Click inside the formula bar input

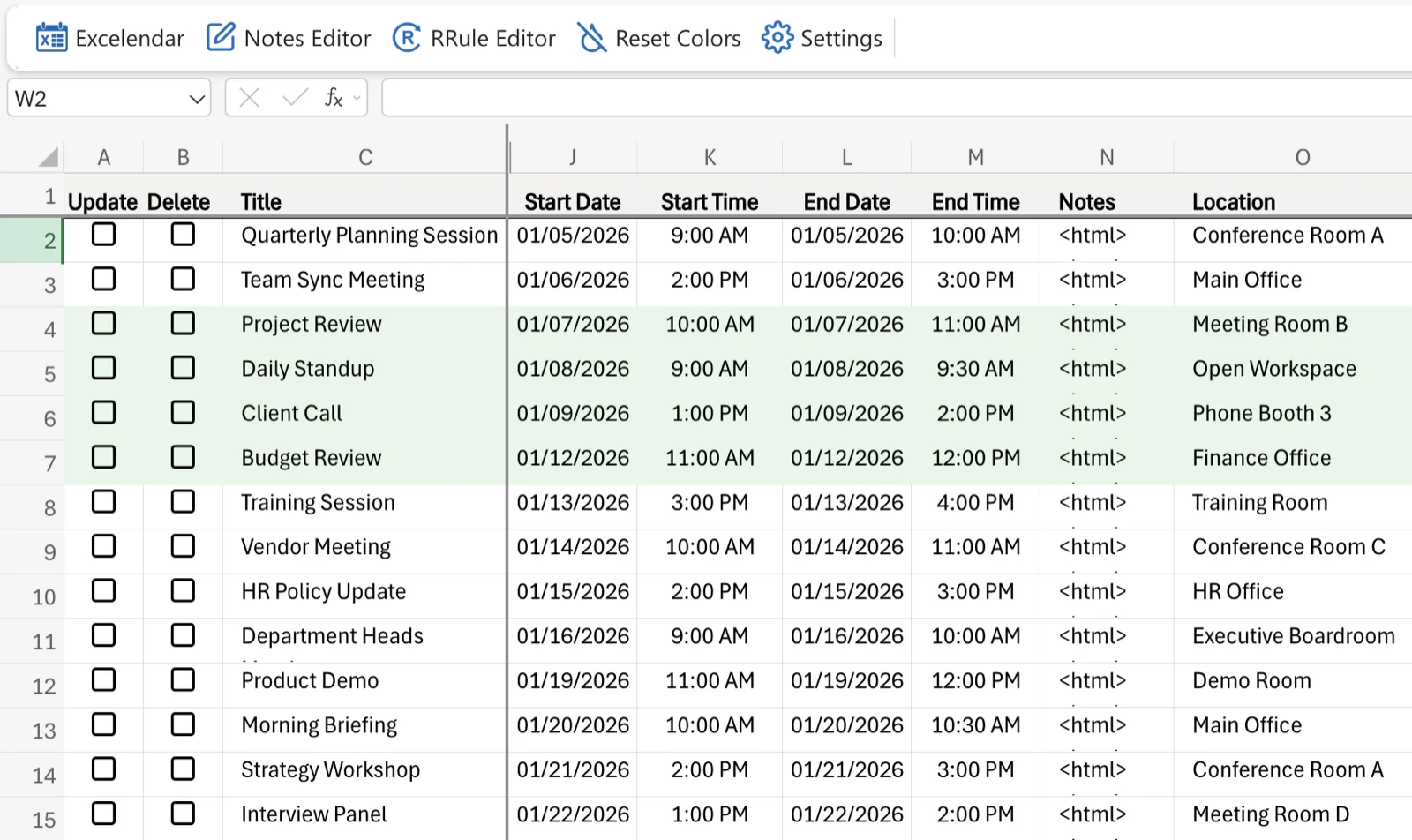click(882, 98)
